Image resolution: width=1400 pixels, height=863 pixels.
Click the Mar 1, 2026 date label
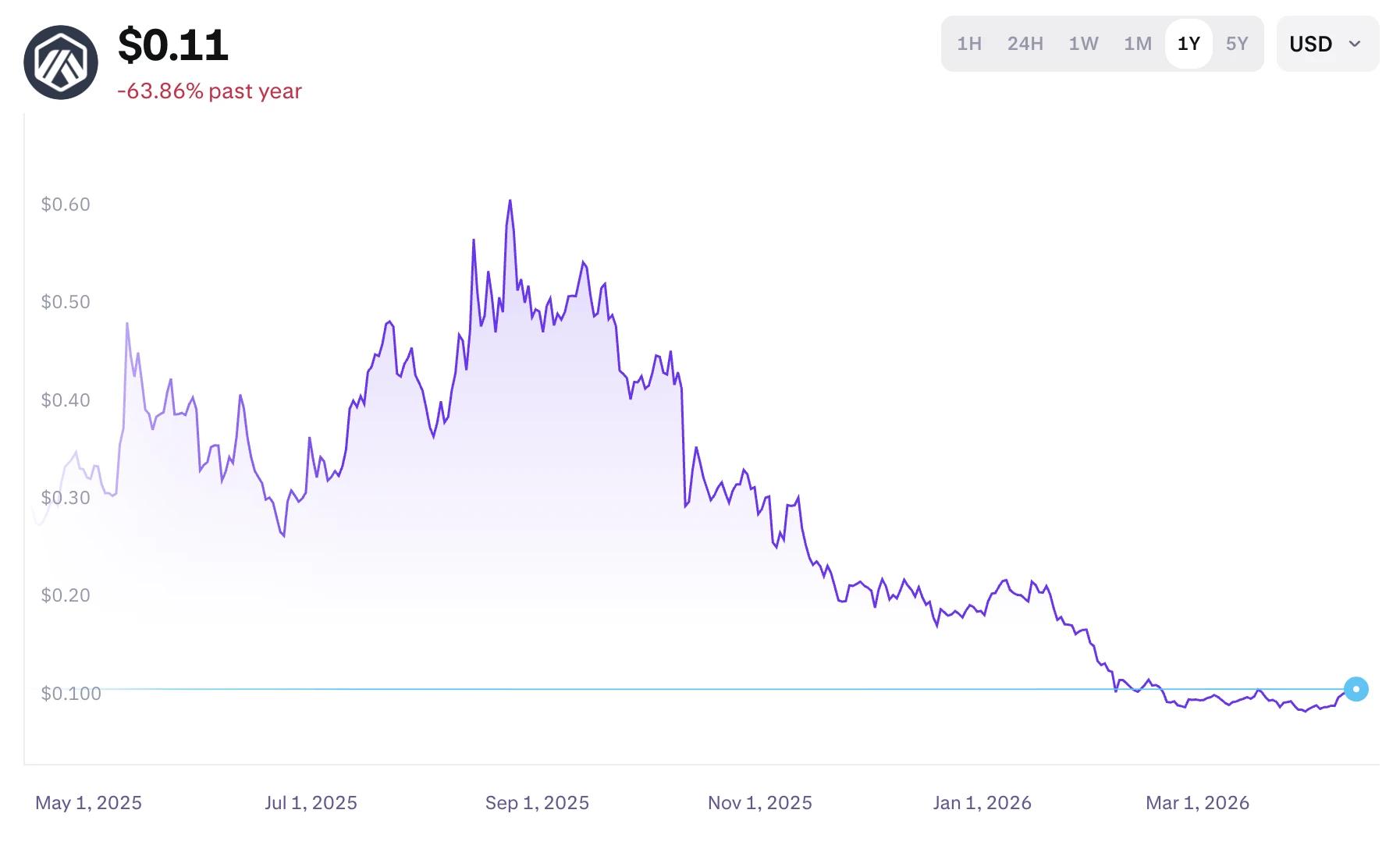1197,803
